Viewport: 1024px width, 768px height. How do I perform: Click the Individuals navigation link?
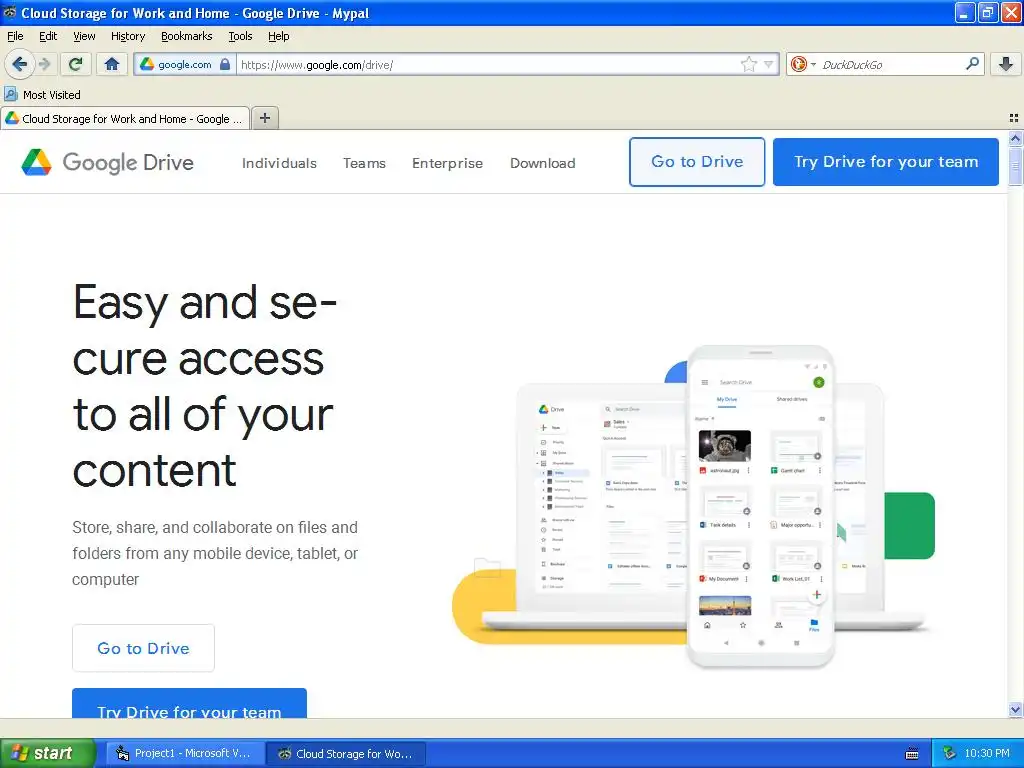[279, 163]
